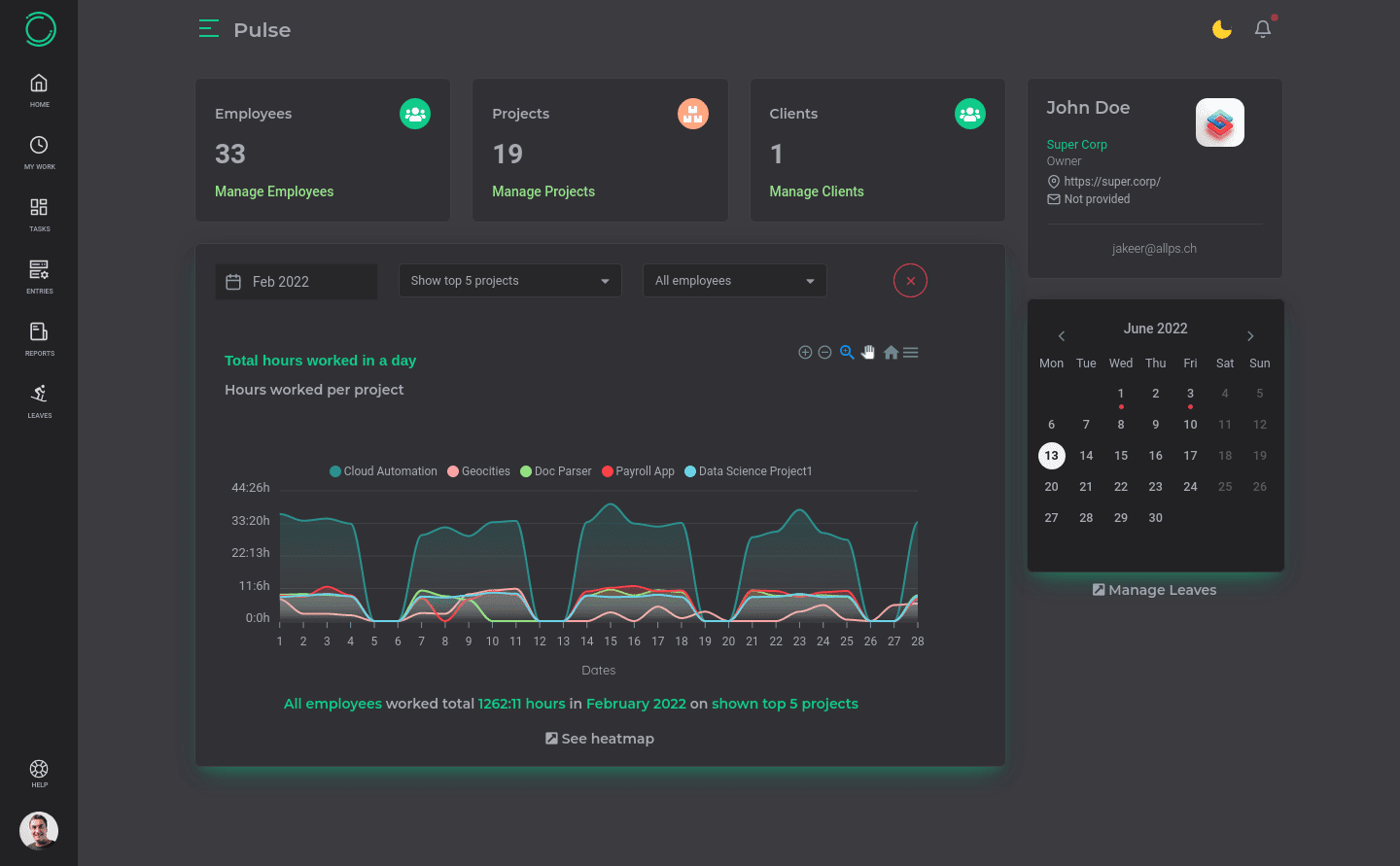1400x866 pixels.
Task: Select the chart panning hand tool
Action: click(x=868, y=353)
